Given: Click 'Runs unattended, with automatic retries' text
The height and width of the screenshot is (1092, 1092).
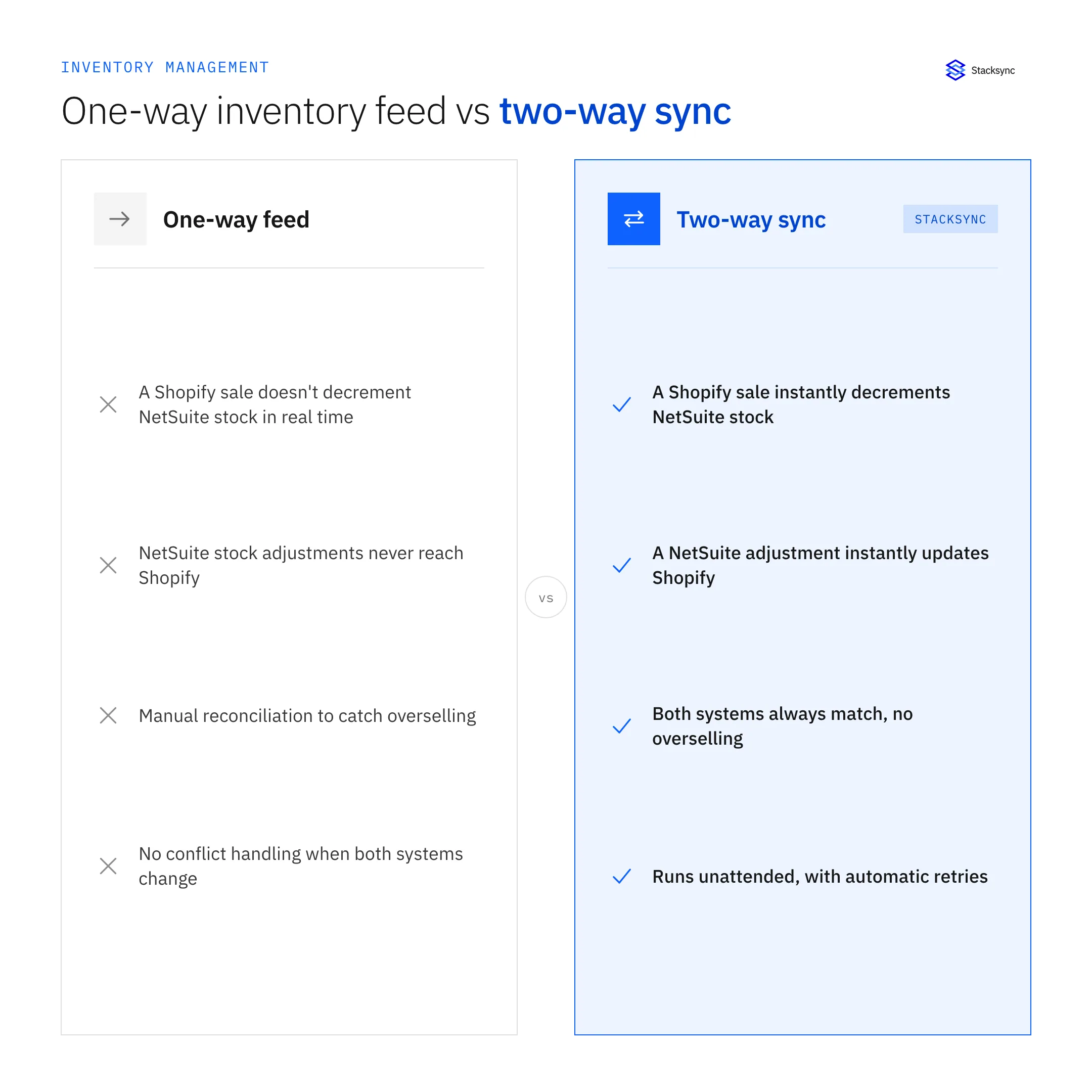Looking at the screenshot, I should click(820, 876).
